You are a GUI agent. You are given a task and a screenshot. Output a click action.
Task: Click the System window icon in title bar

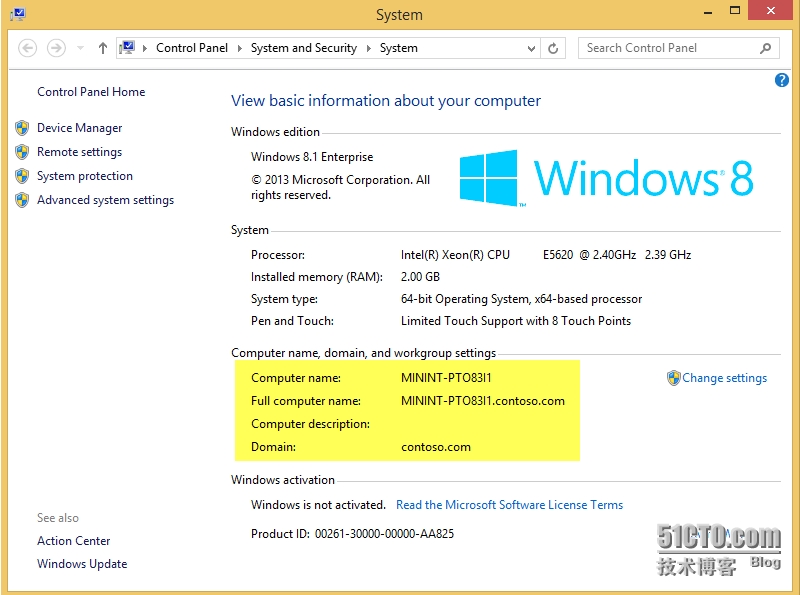tap(18, 14)
